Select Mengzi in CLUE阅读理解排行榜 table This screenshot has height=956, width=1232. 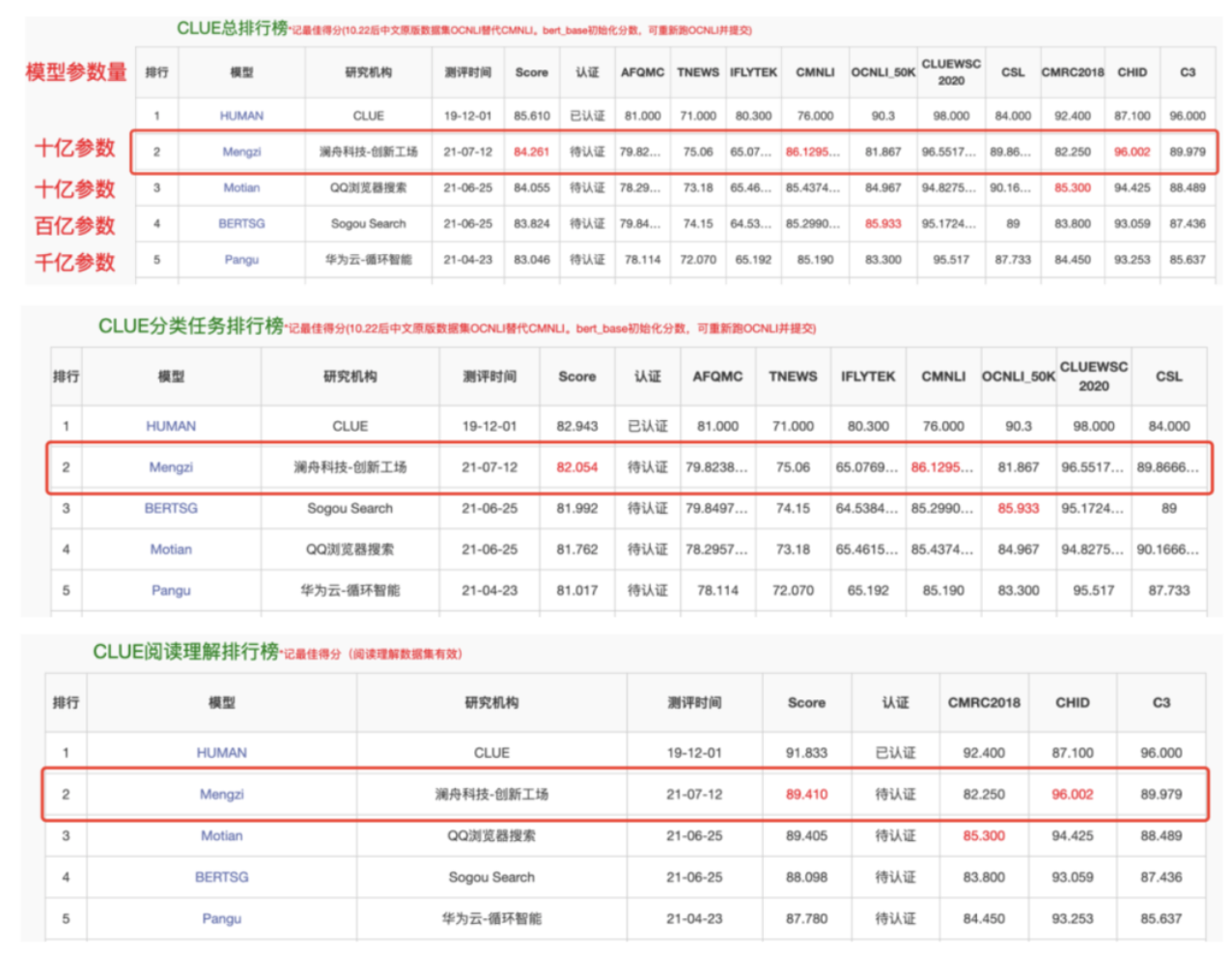coord(221,794)
